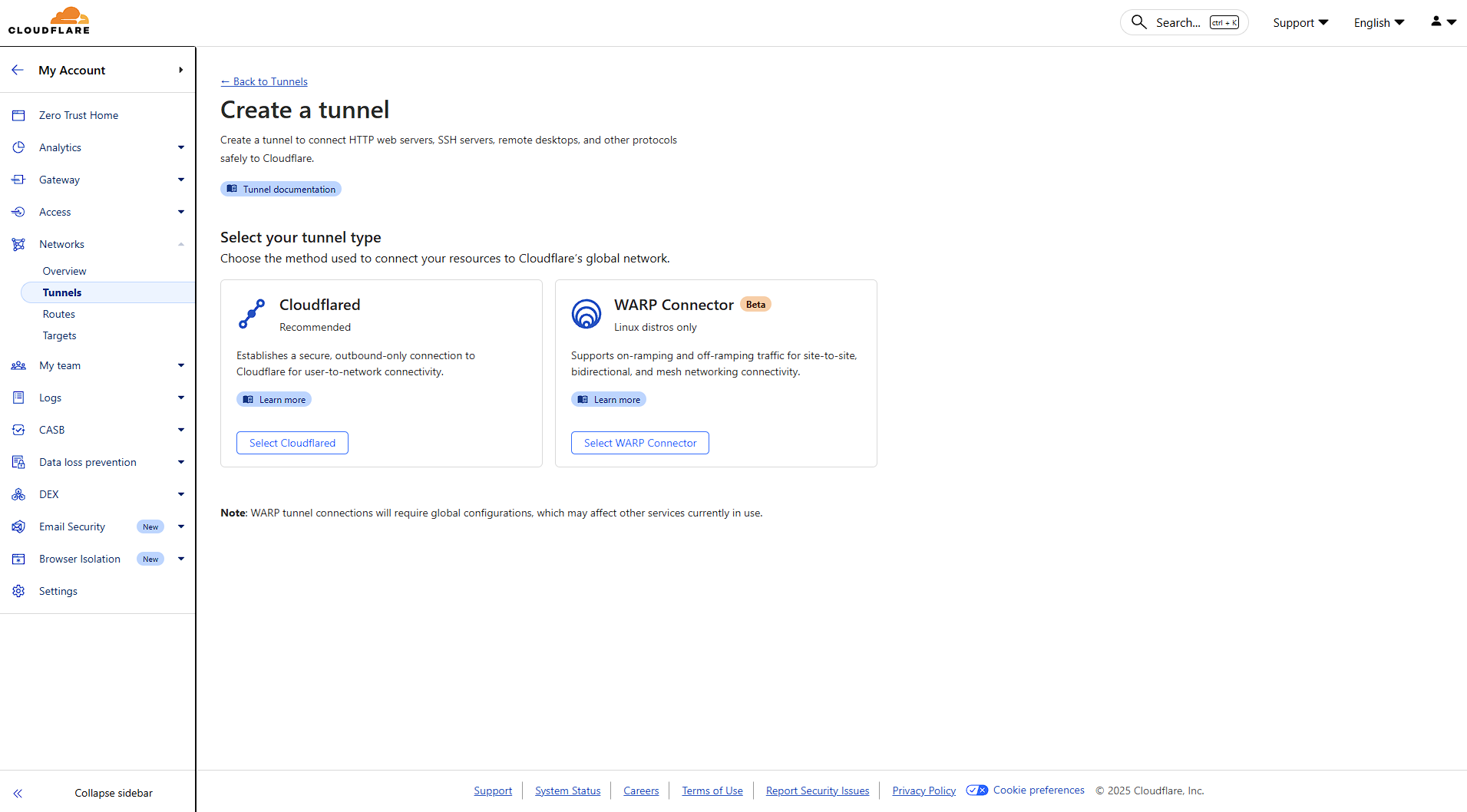Open the Targets submenu item
Image resolution: width=1467 pixels, height=812 pixels.
(60, 335)
